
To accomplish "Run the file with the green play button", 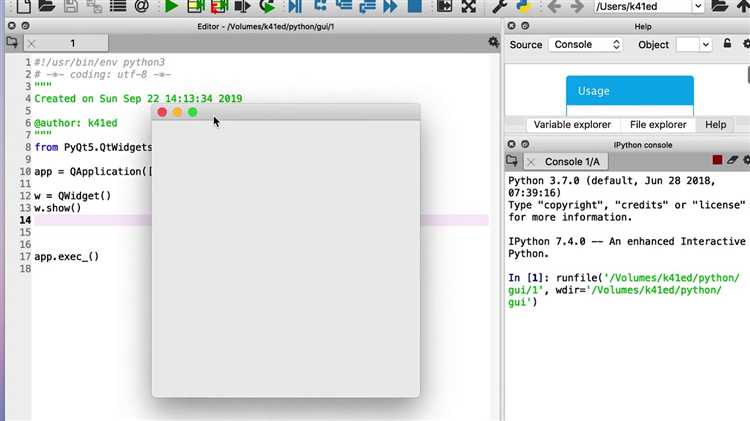I will click(x=171, y=6).
